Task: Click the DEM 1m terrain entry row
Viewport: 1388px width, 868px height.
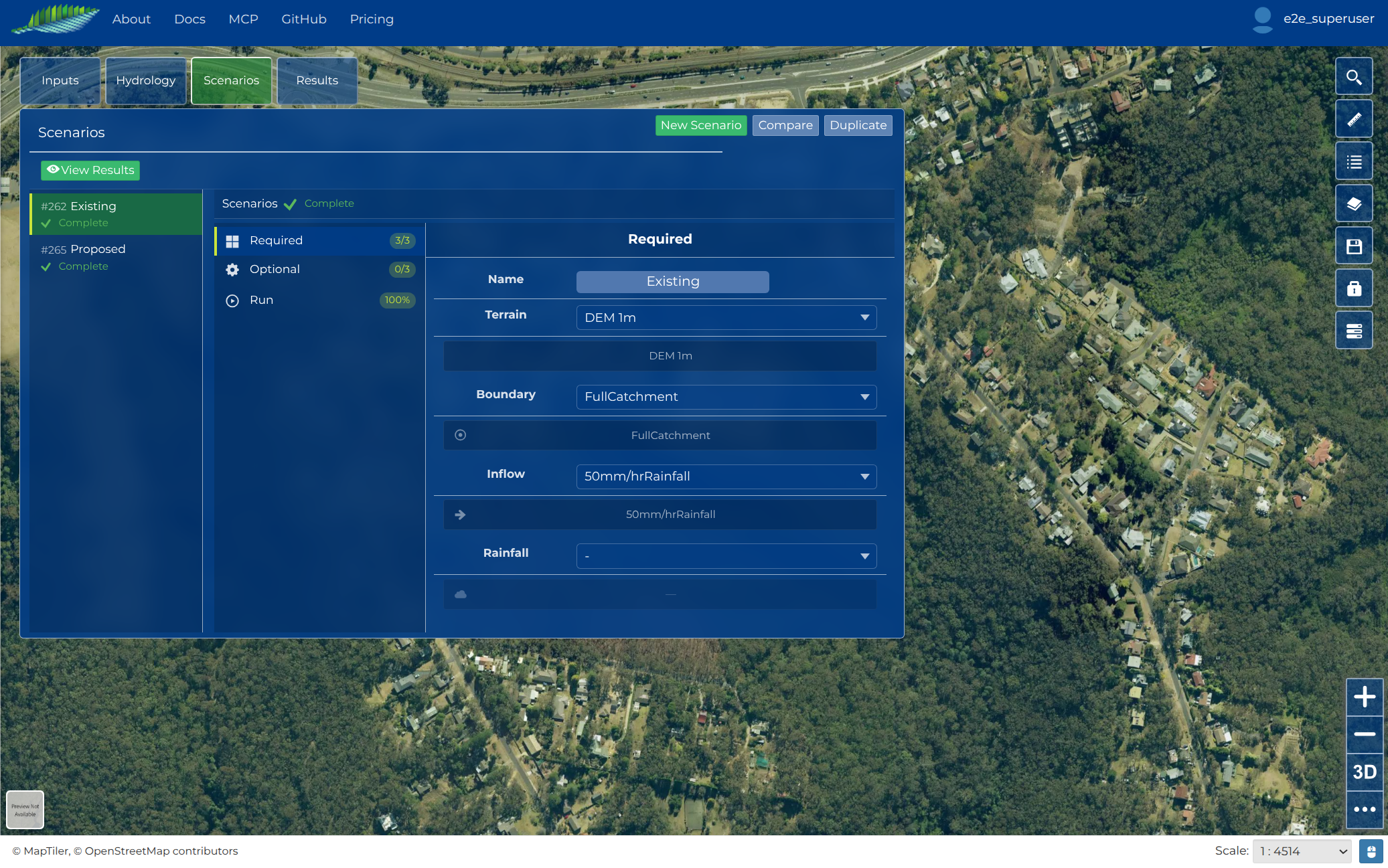Action: point(660,356)
